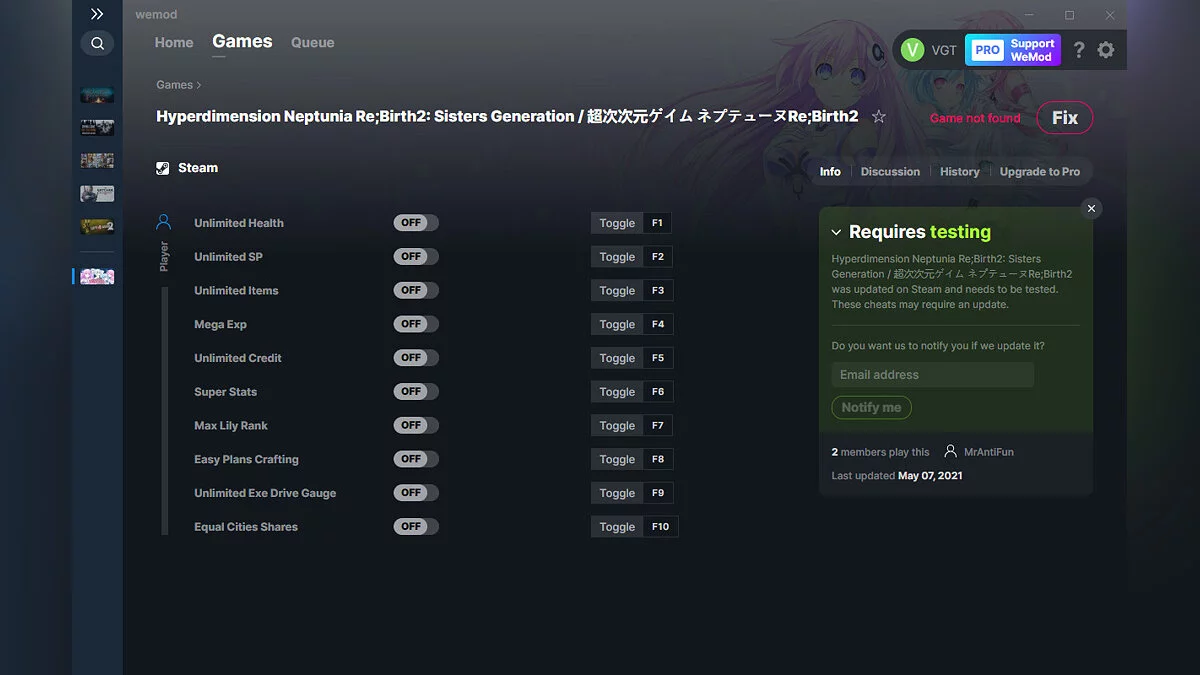Open the third game thumbnail in sidebar
Image resolution: width=1200 pixels, height=675 pixels.
coord(97,161)
